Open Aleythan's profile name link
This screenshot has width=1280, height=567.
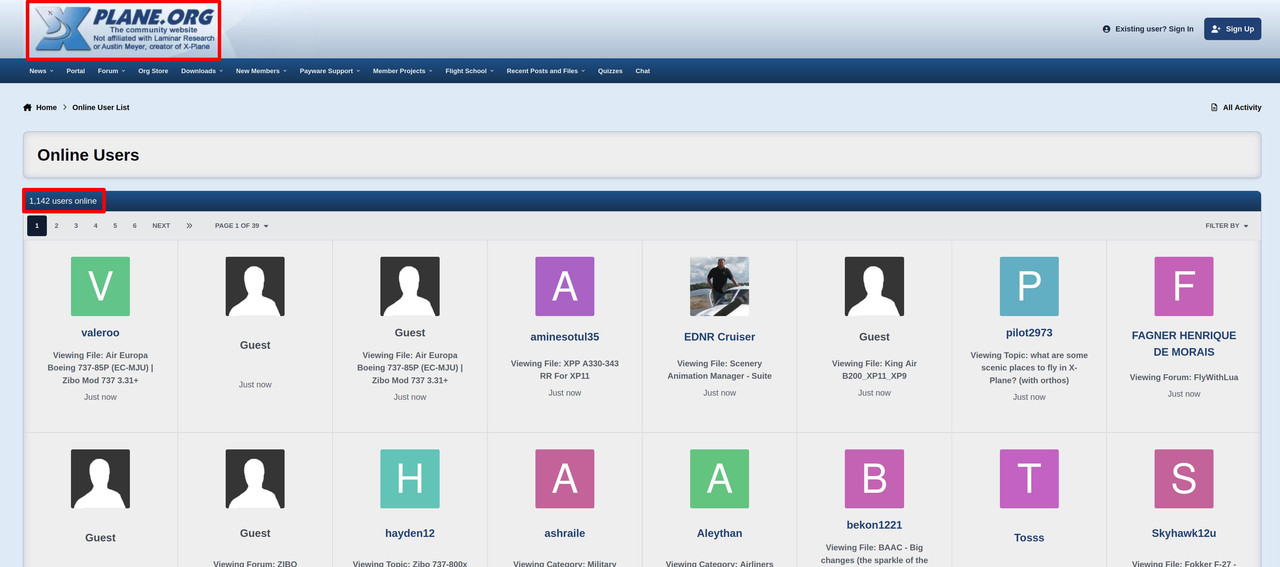pyautogui.click(x=720, y=534)
